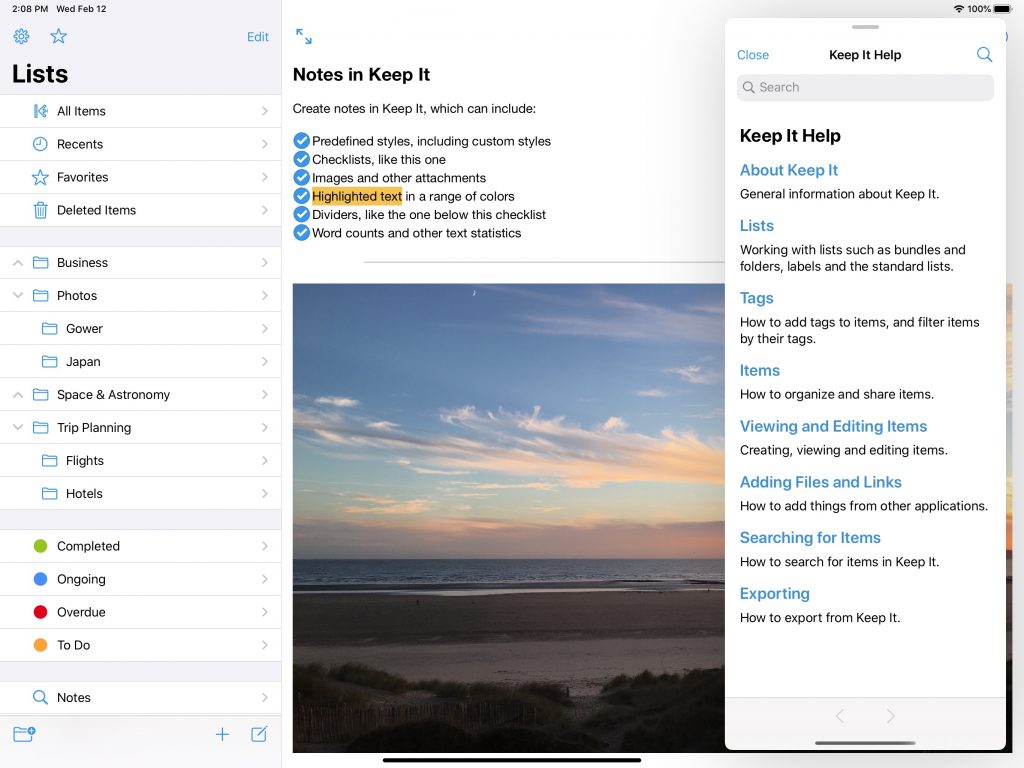This screenshot has height=768, width=1024.
Task: Tap the red Overdue color dot
Action: tap(40, 612)
